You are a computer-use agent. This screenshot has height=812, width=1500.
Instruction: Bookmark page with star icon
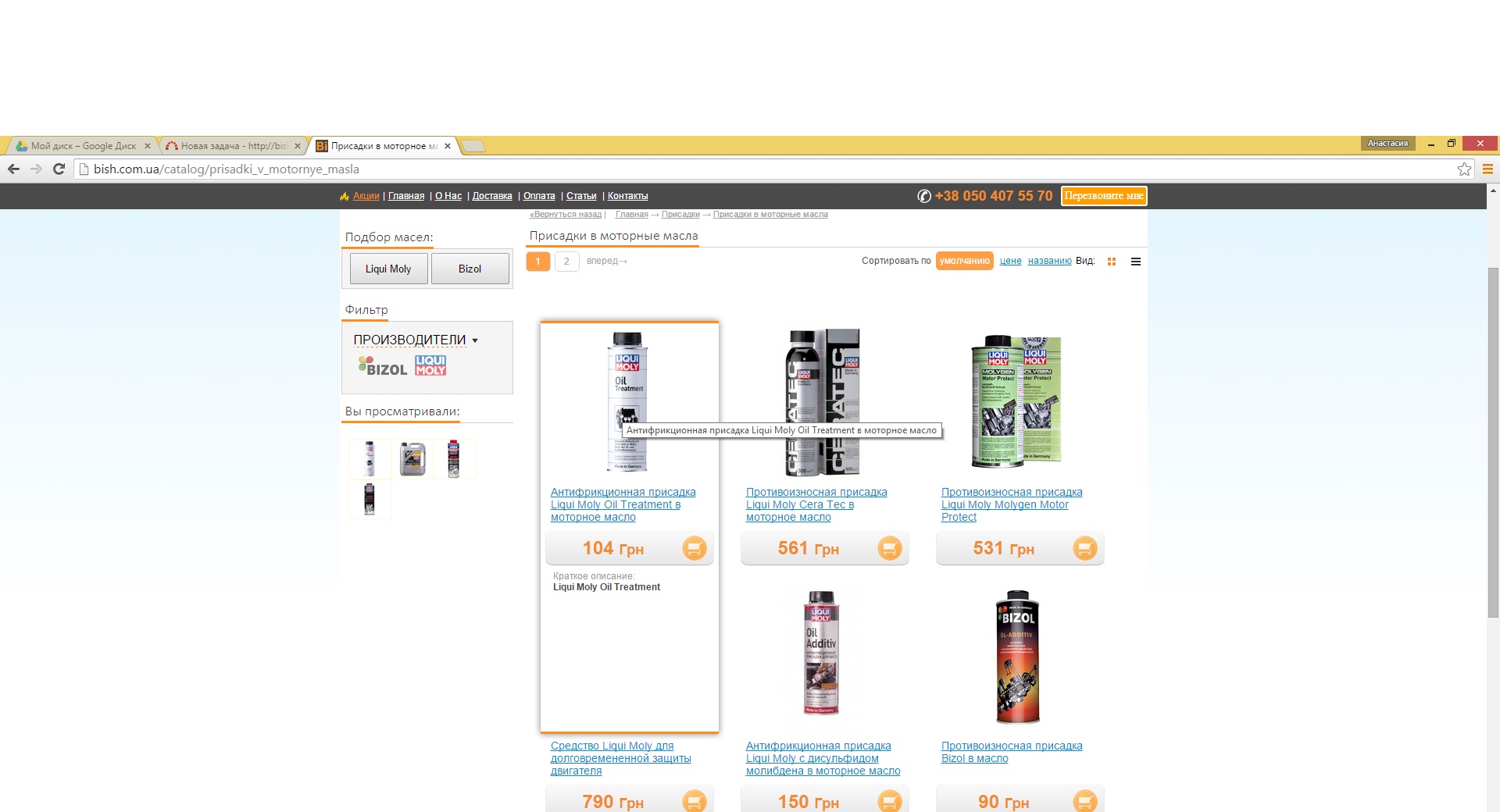coord(1464,169)
